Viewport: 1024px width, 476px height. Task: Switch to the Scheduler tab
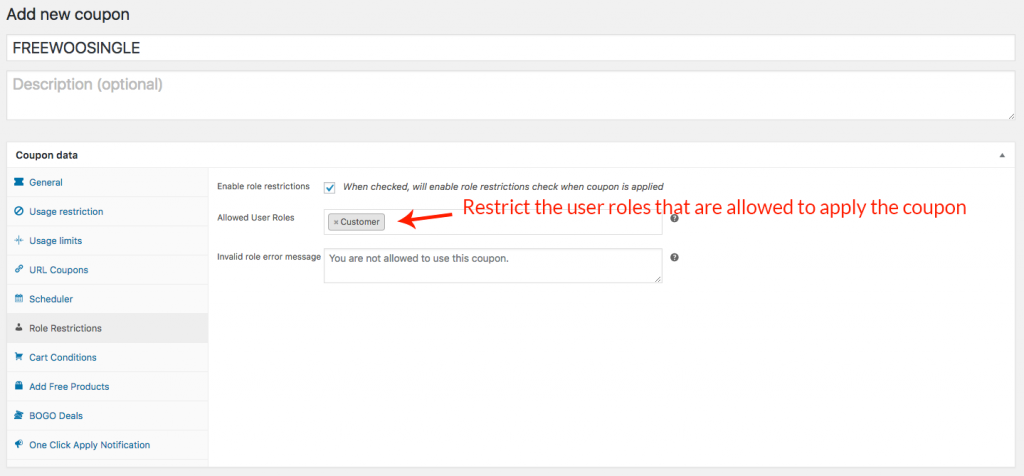point(108,299)
